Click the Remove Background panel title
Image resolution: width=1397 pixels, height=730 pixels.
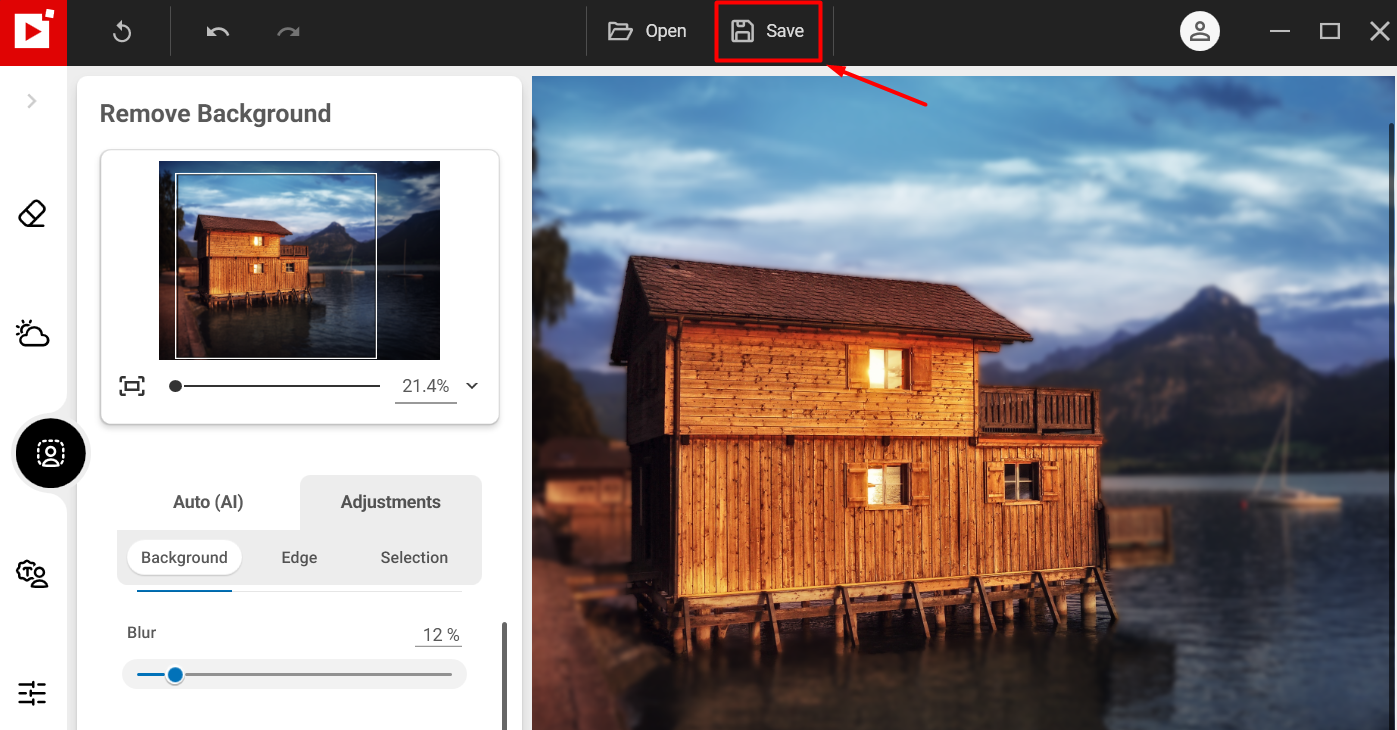[x=215, y=114]
